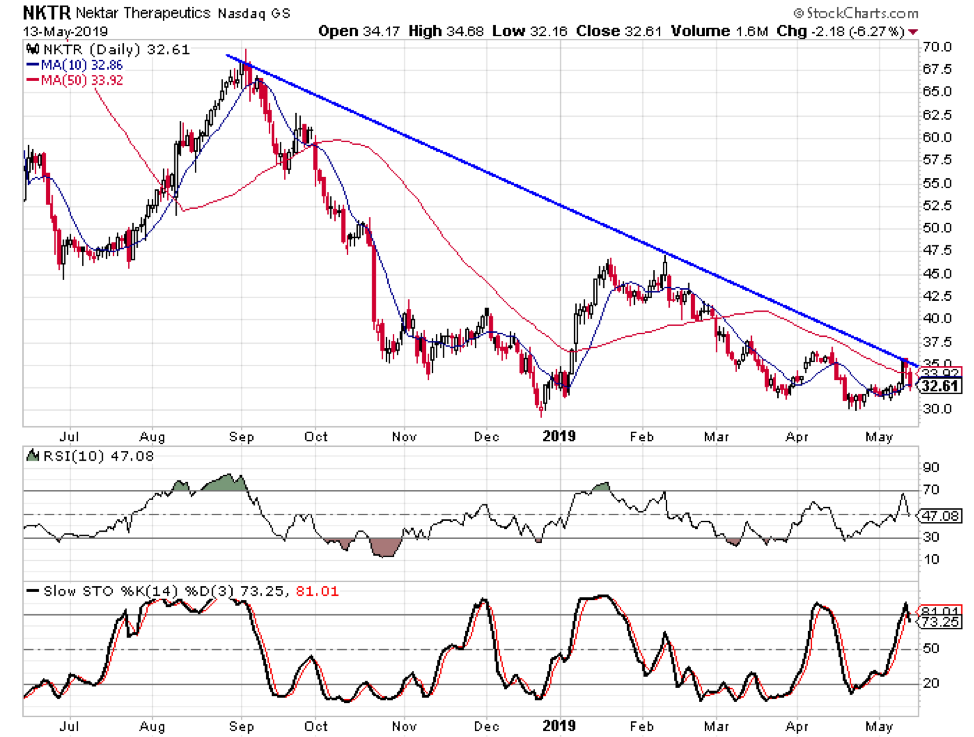The height and width of the screenshot is (737, 974).
Task: Click the 52.5 price axis label
Action: point(937,205)
